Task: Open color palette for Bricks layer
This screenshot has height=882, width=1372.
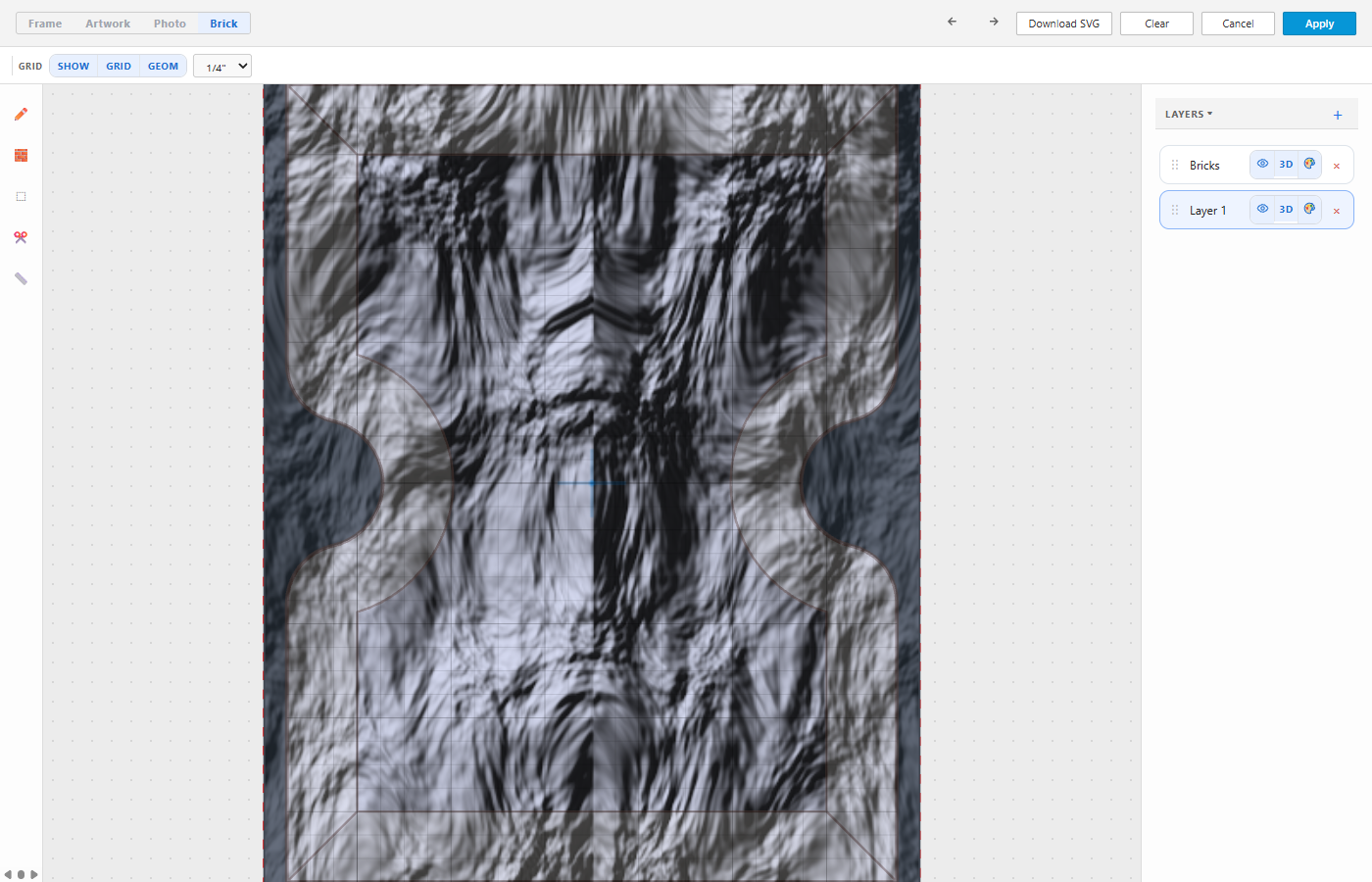Action: click(1309, 165)
